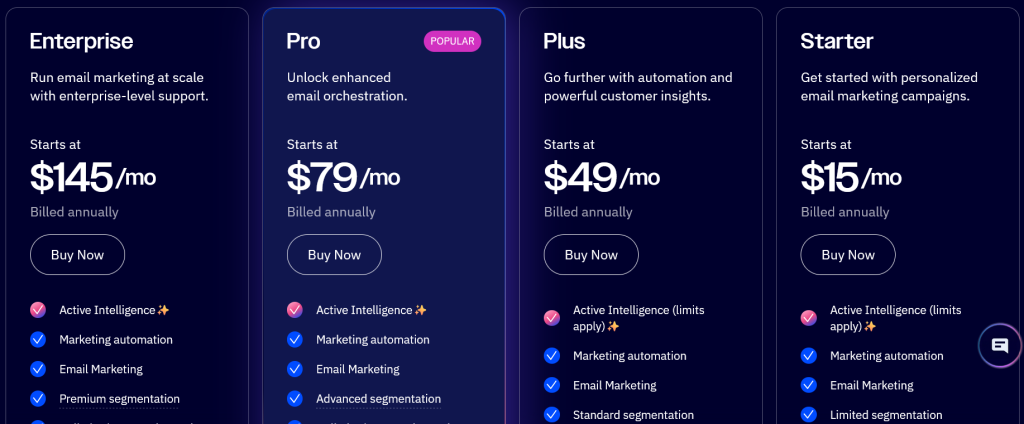
Task: Click the Starter Limited segmentation checkmark icon
Action: point(809,414)
